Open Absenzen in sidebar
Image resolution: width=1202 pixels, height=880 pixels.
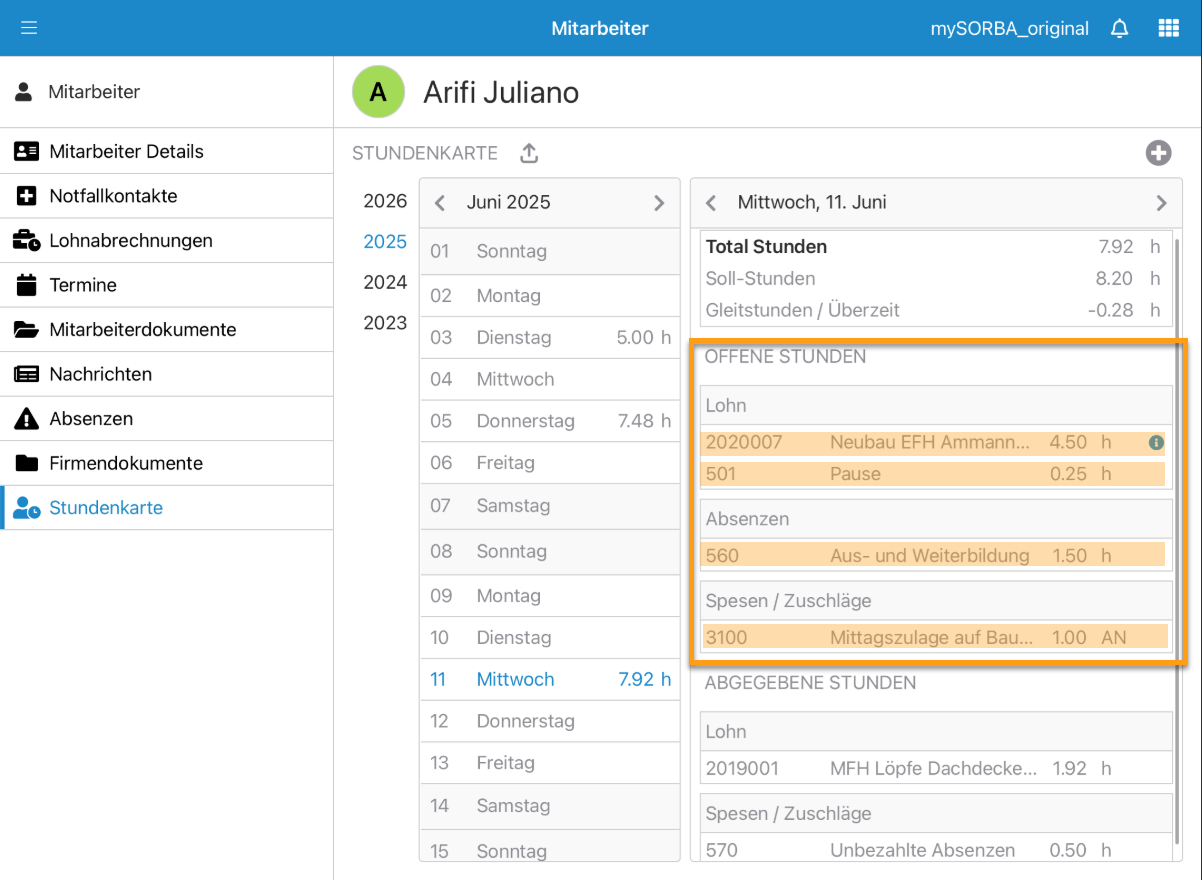[91, 419]
